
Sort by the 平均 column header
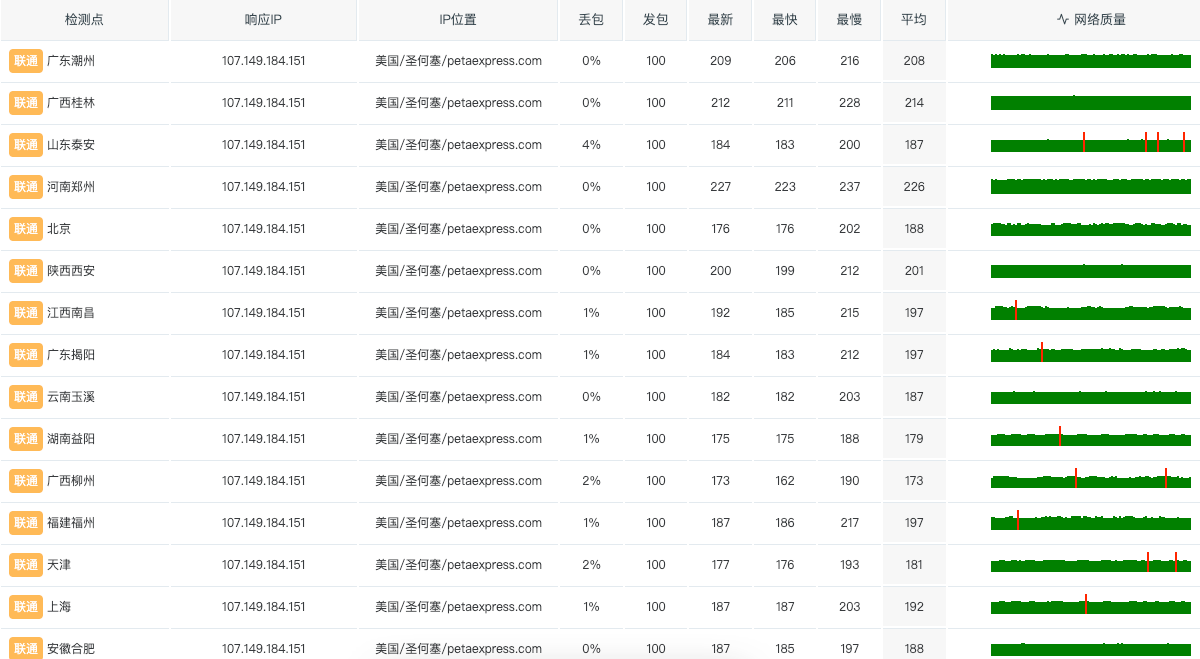click(x=914, y=20)
